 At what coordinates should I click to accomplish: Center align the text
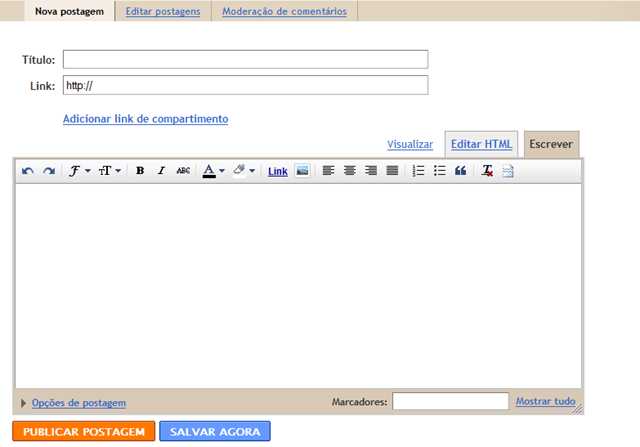[x=349, y=171]
